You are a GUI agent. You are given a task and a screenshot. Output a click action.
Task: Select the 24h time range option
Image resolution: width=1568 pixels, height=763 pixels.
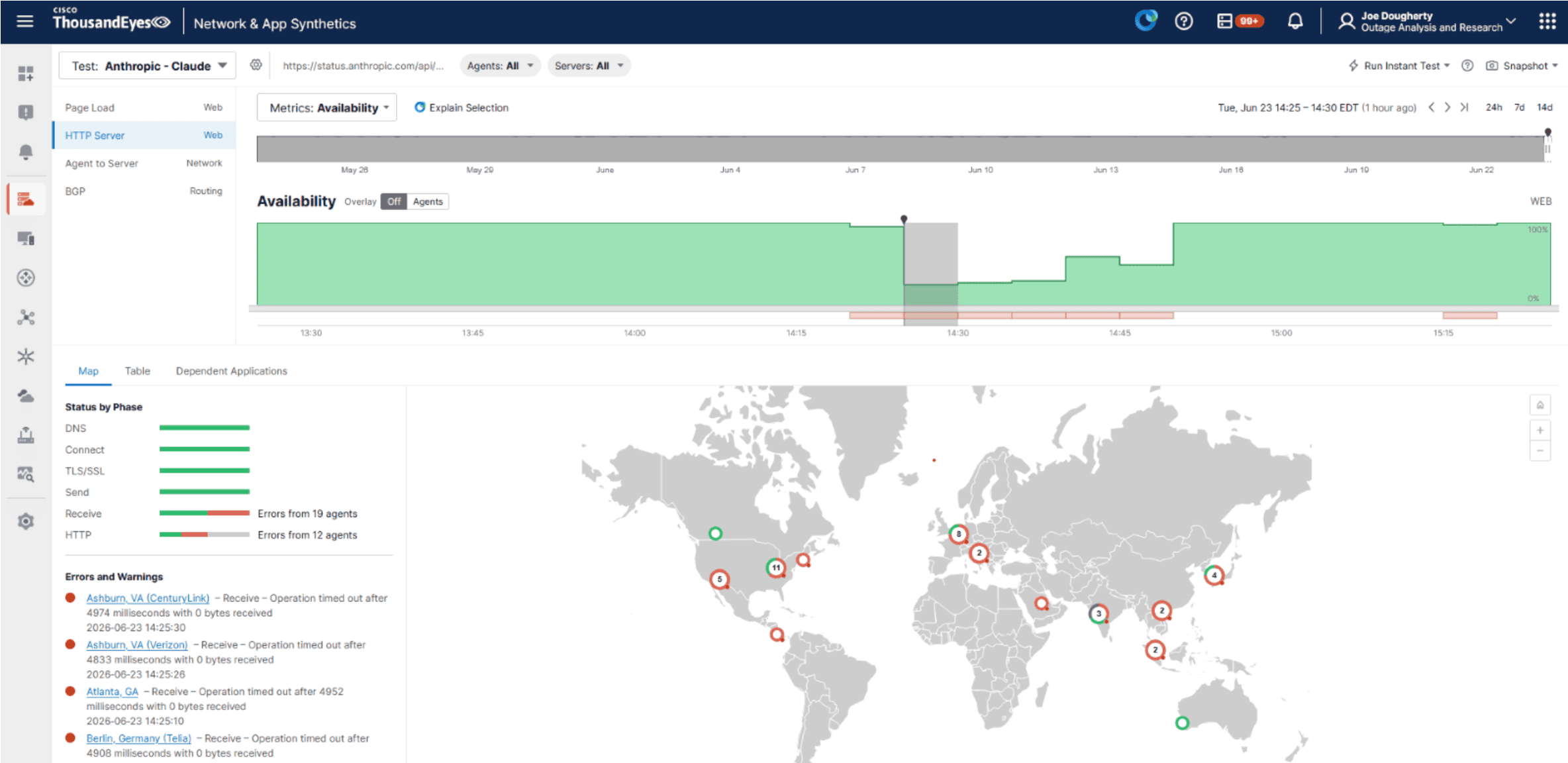coord(1494,107)
